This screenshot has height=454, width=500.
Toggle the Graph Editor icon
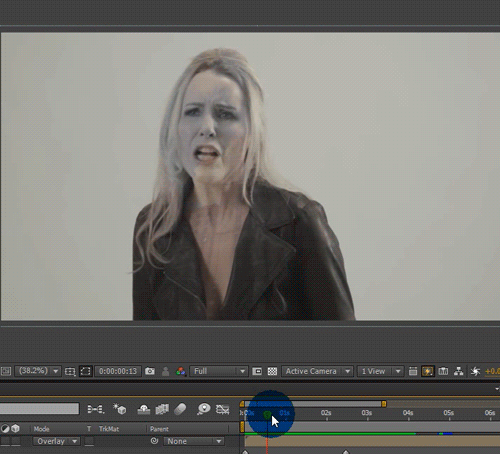[222, 409]
